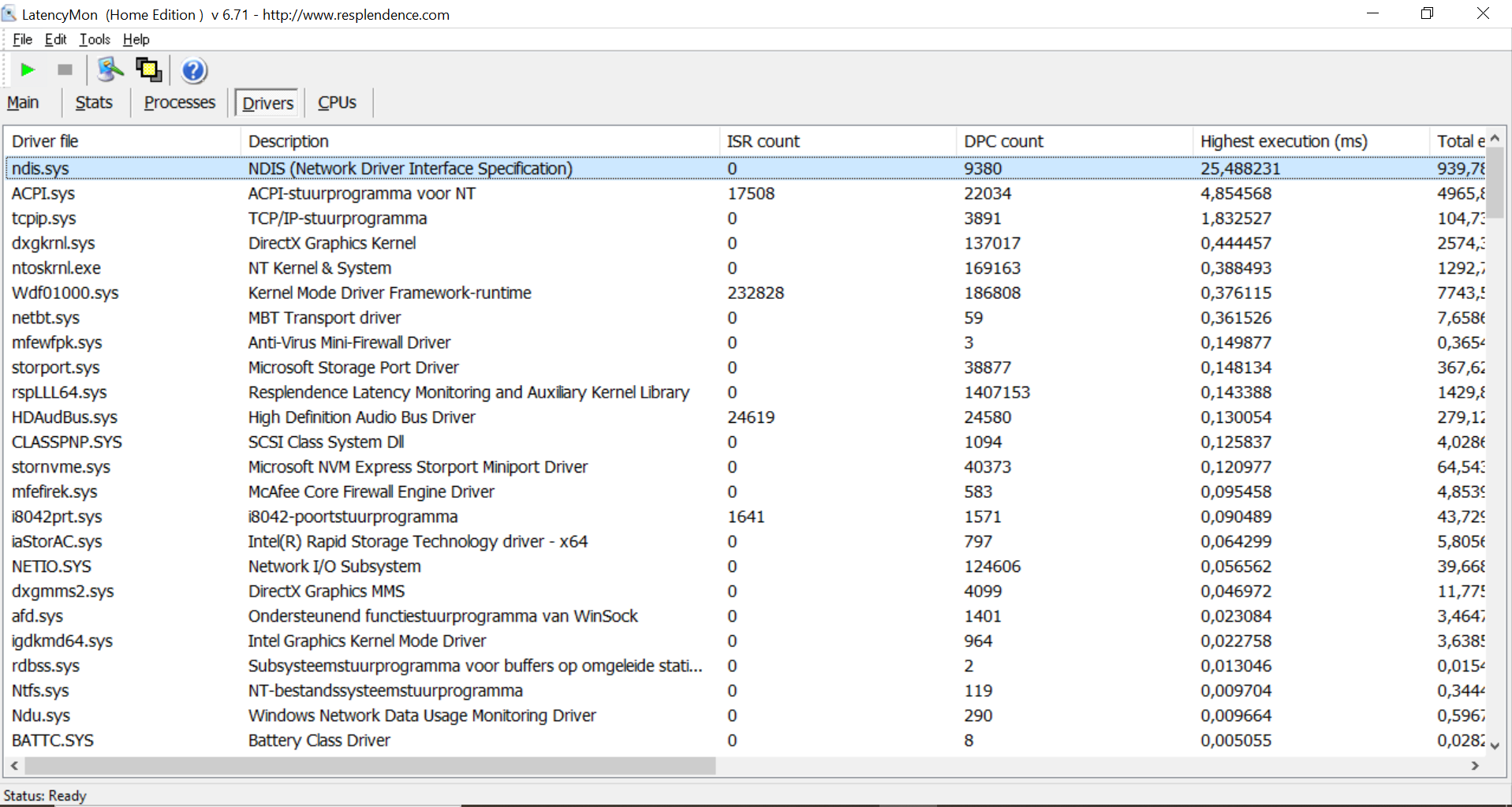Click the Anti-Virus Mini-Firewall Driver description

[349, 342]
